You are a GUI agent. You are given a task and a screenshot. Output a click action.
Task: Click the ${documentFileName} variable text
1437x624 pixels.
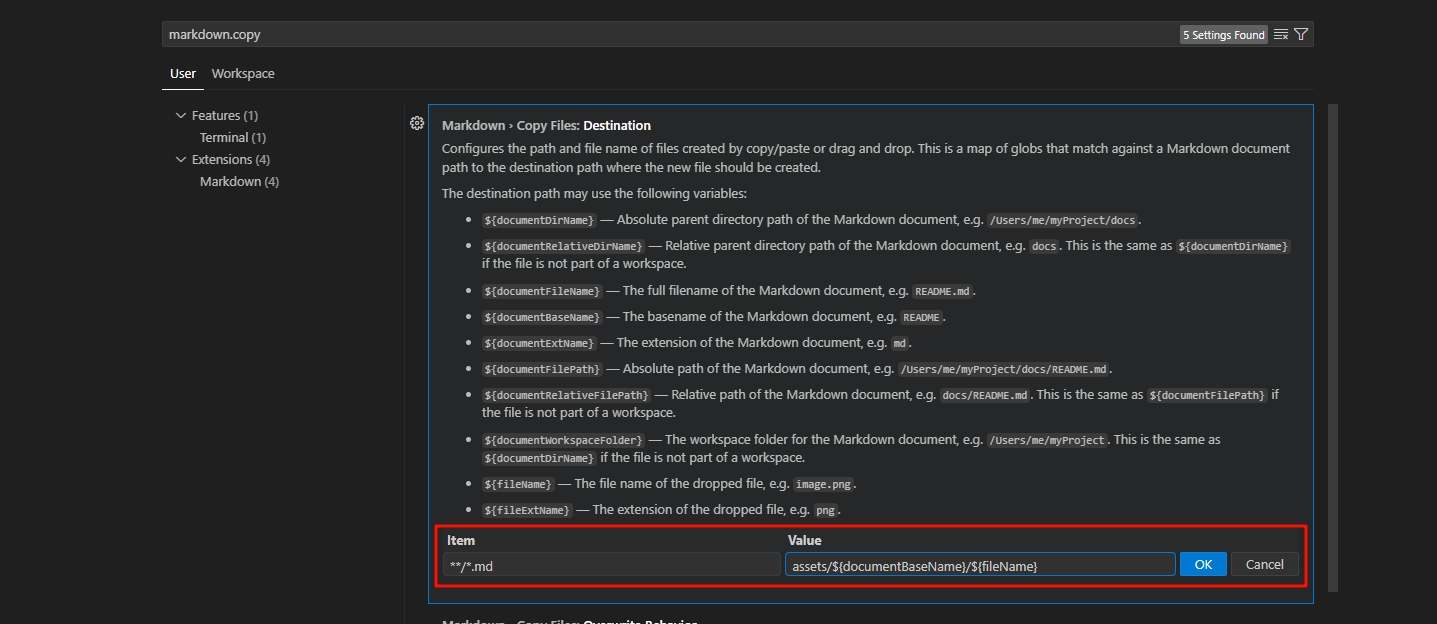tap(542, 291)
